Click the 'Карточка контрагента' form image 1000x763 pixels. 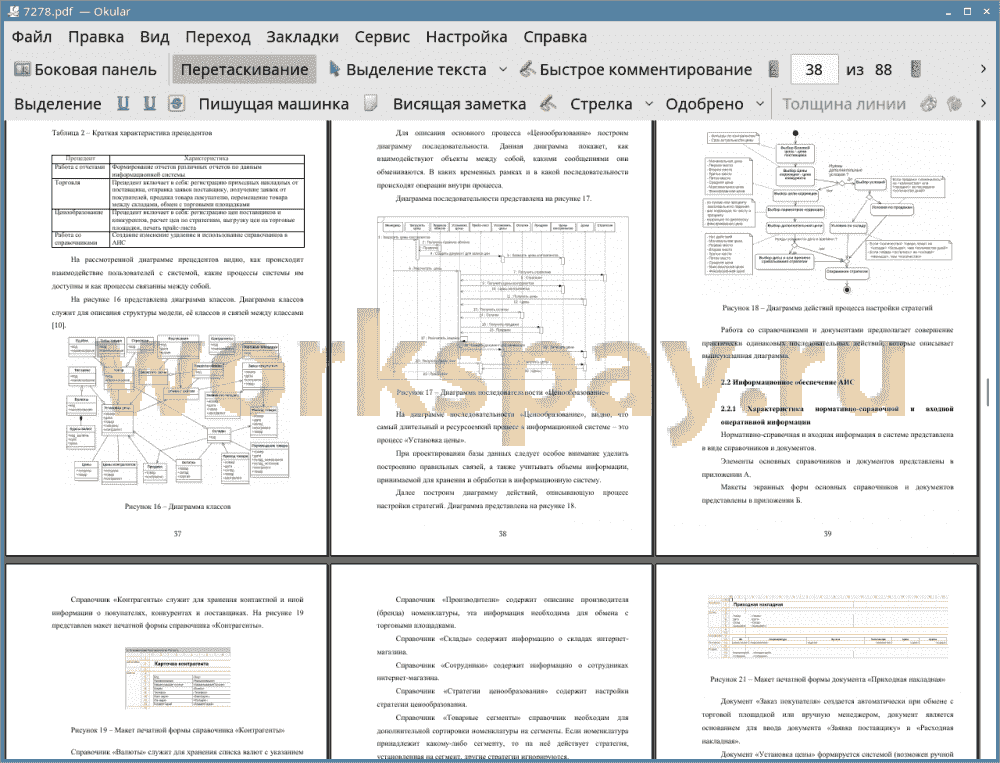(x=178, y=678)
